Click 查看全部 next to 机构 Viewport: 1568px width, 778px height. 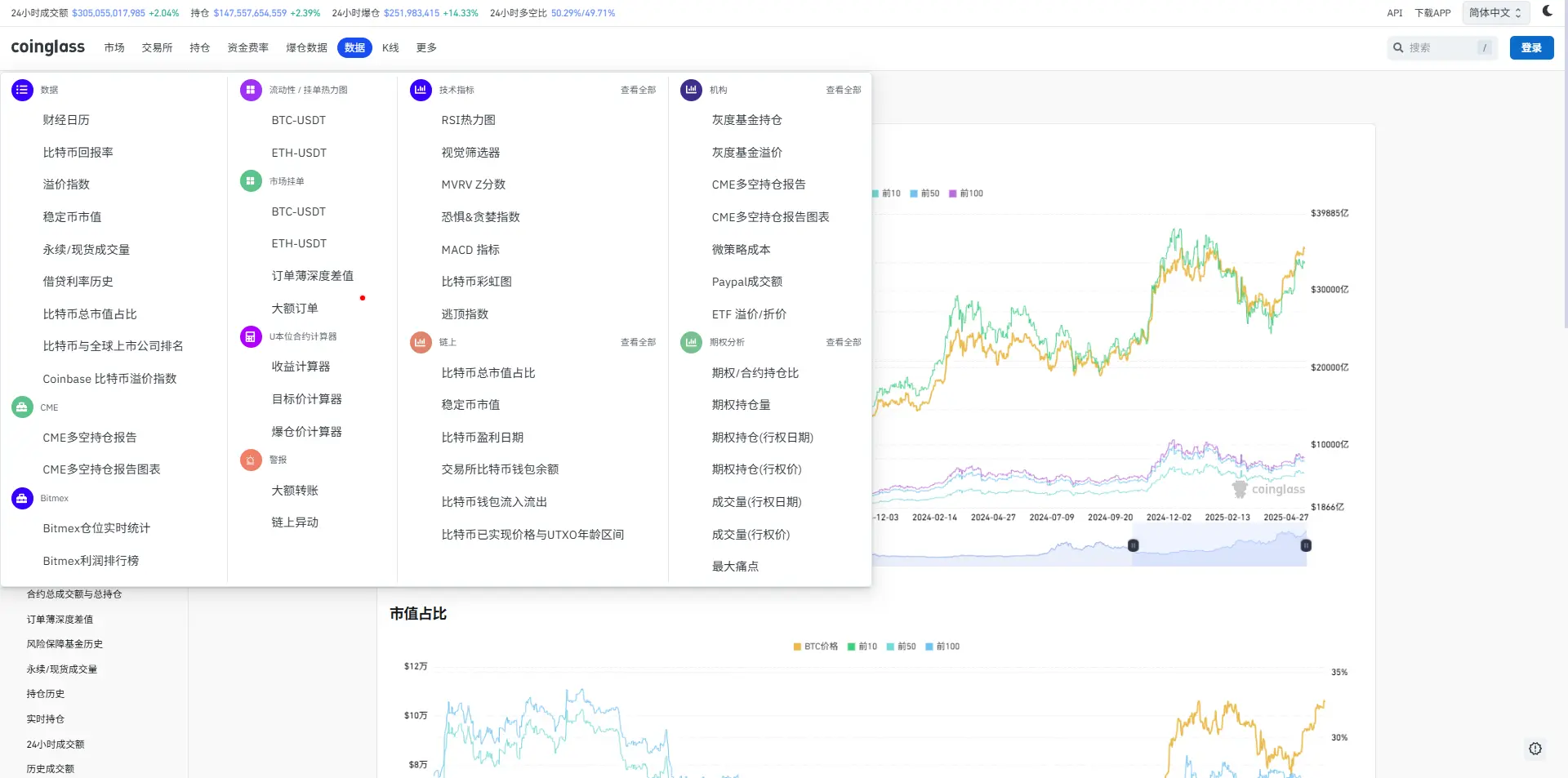pos(843,91)
